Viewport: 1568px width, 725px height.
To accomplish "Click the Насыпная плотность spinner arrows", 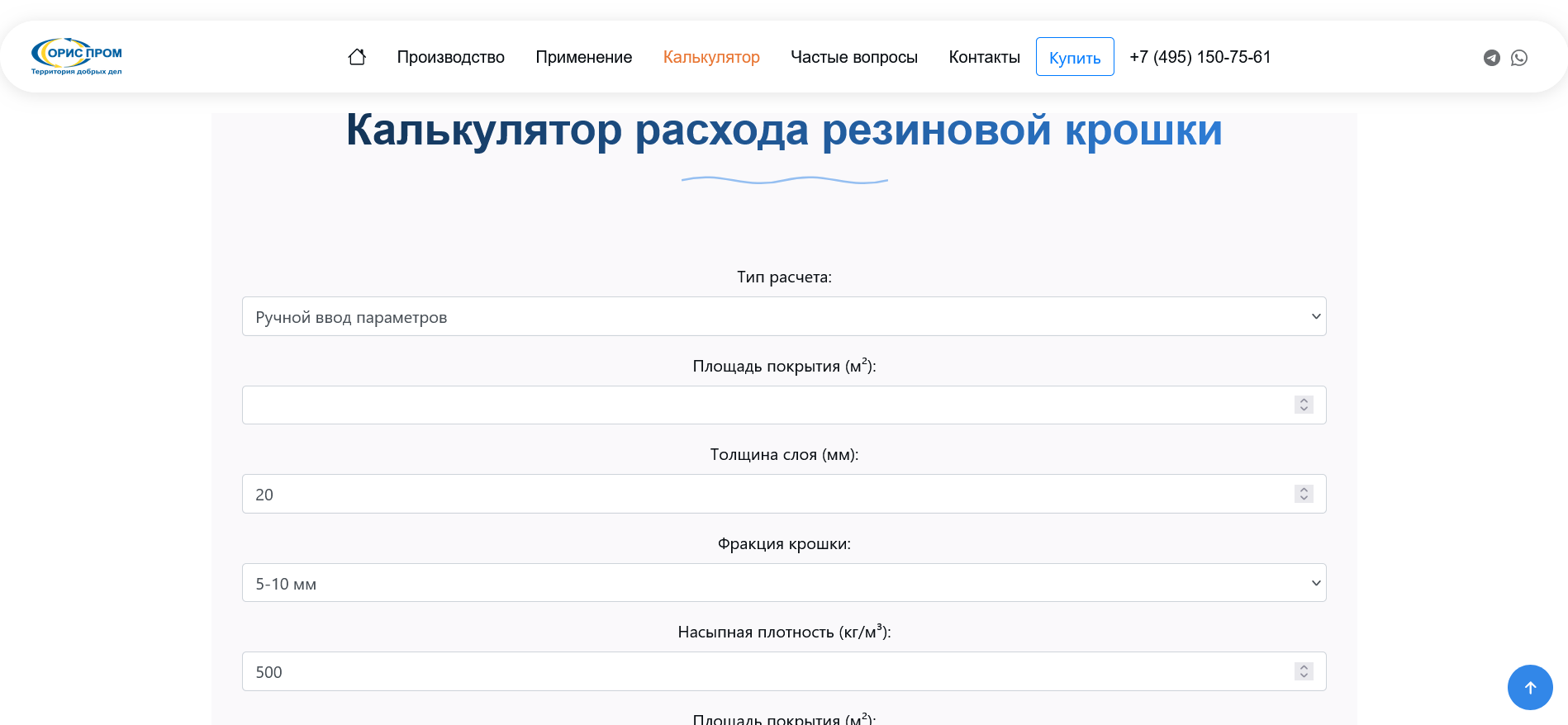I will [x=1304, y=671].
